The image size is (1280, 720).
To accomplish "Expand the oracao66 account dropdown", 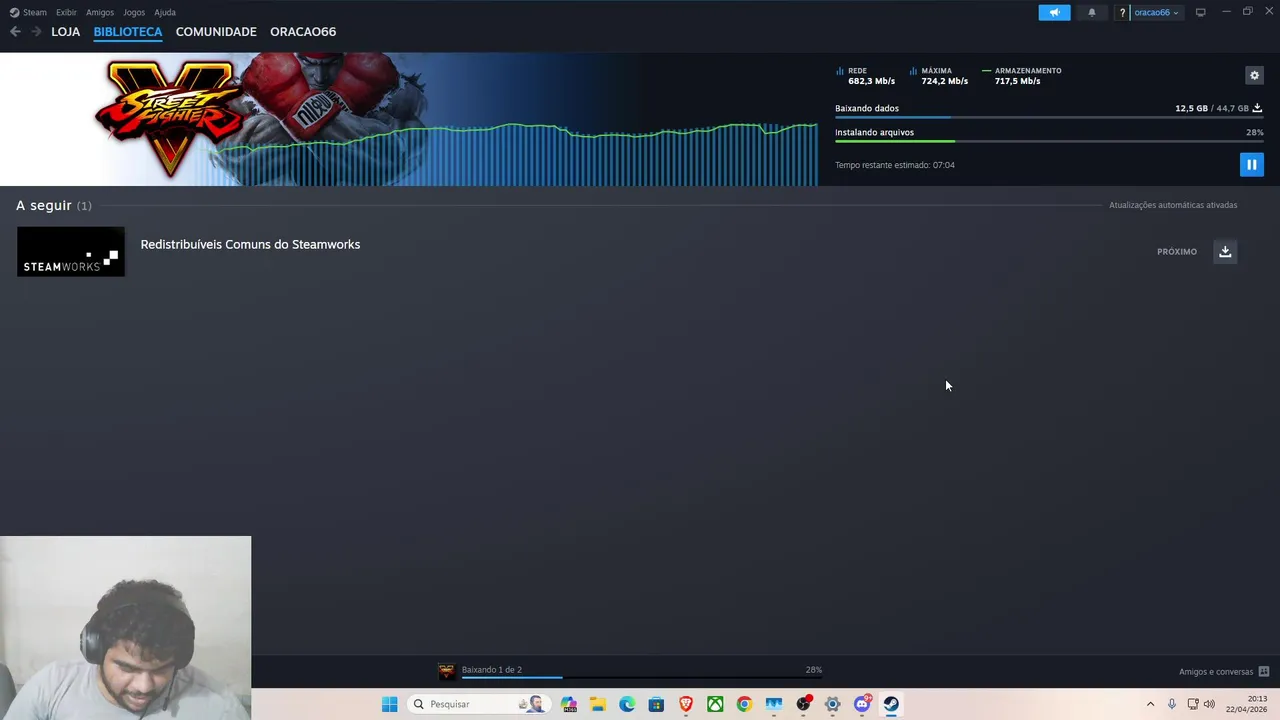I will [1156, 12].
